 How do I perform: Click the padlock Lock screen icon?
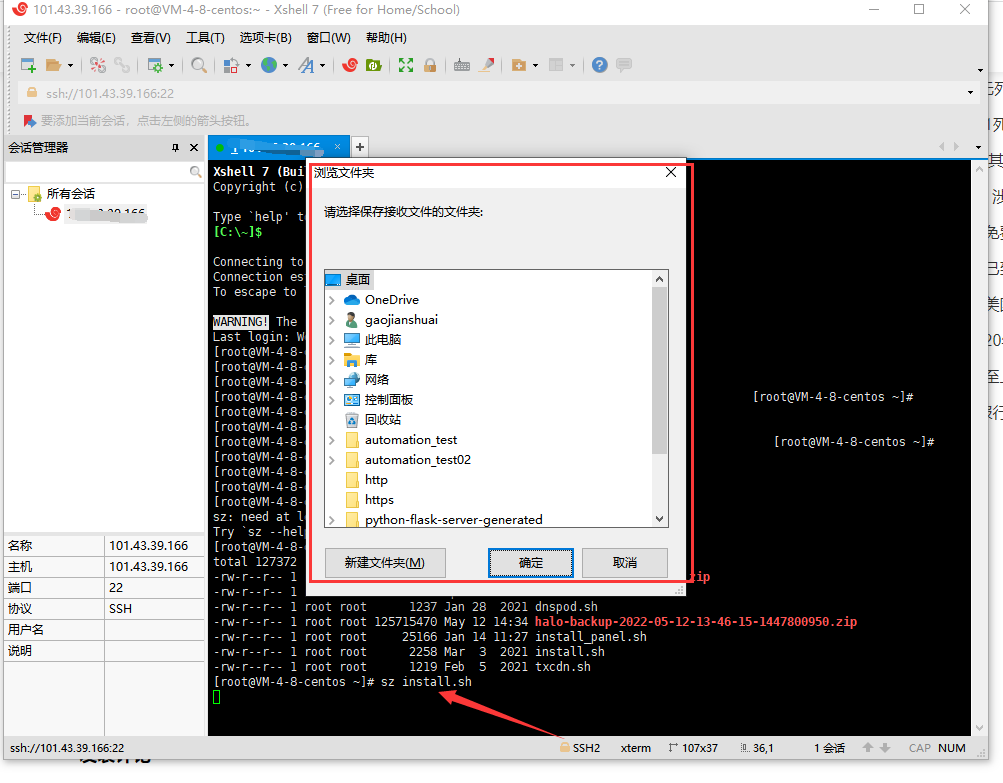430,65
